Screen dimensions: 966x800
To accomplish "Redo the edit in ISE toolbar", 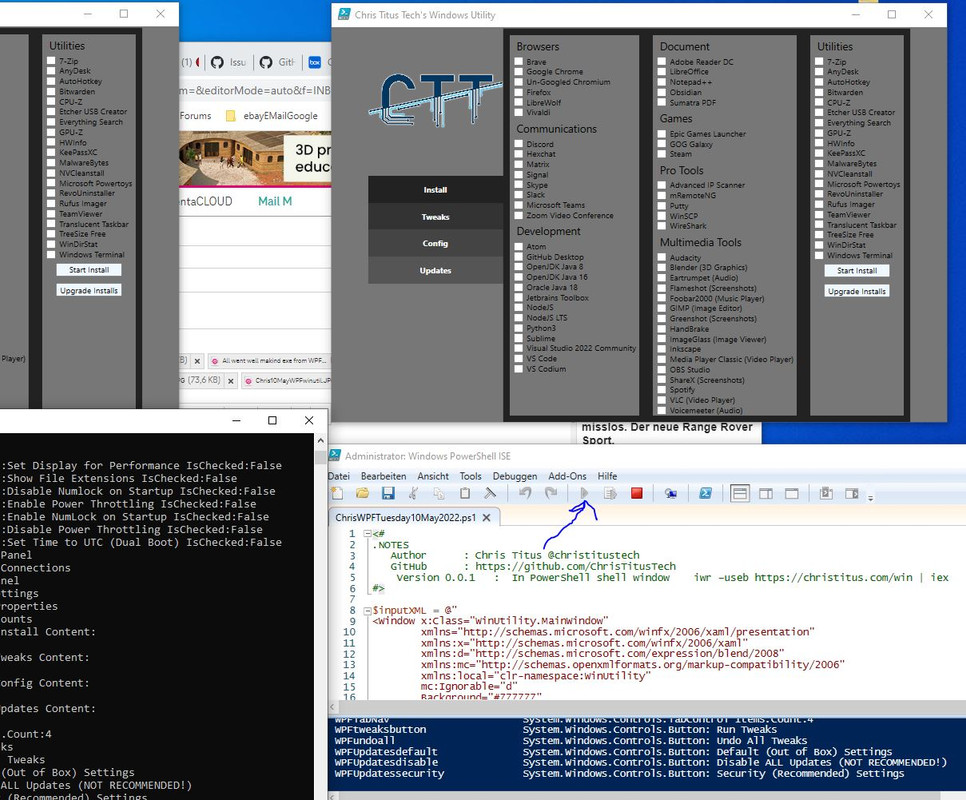I will point(551,493).
